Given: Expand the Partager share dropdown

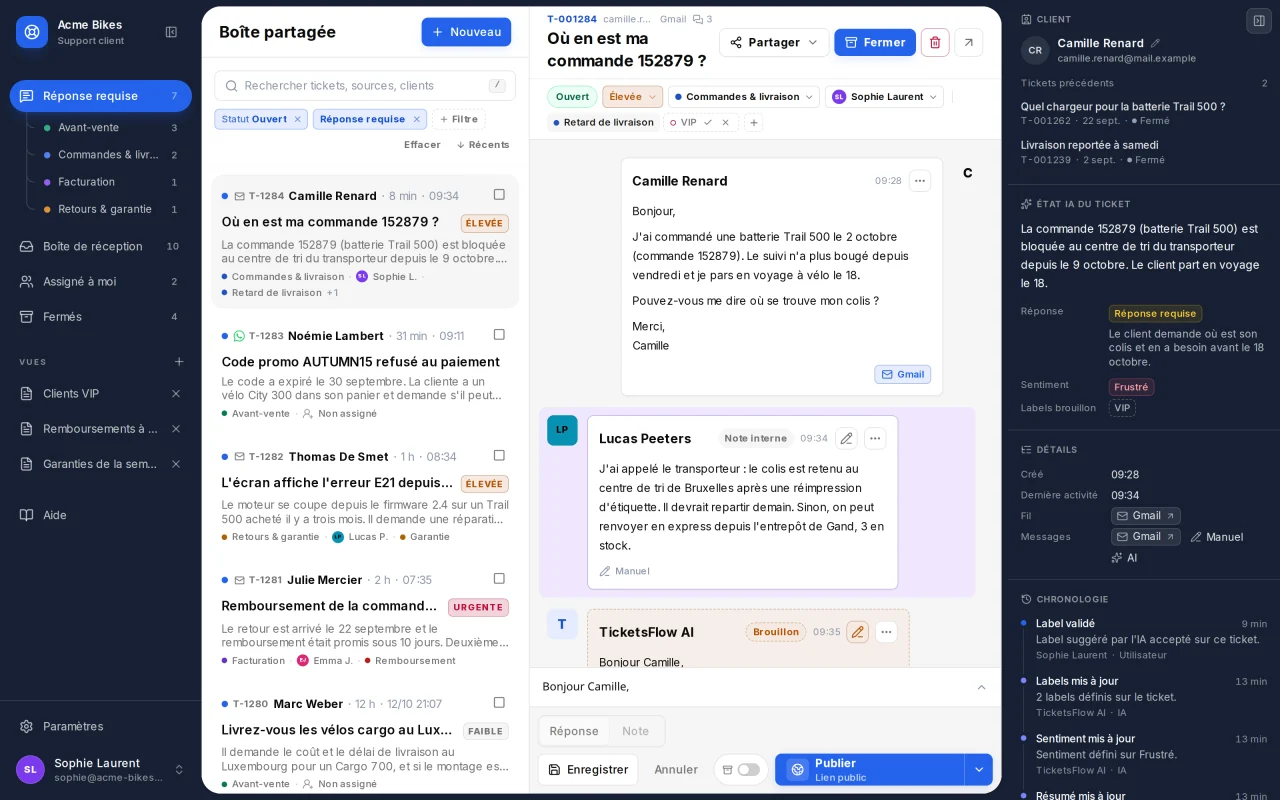Looking at the screenshot, I should click(x=774, y=42).
